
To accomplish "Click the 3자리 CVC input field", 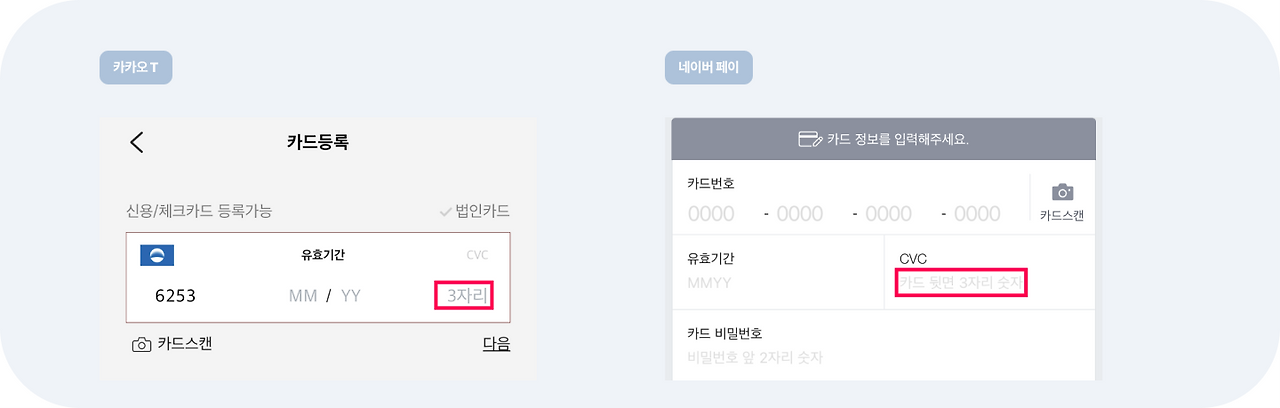I will (465, 296).
